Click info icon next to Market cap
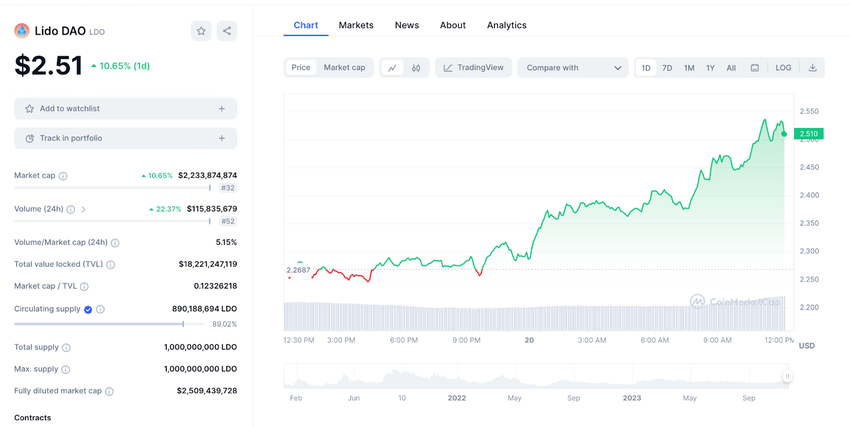This screenshot has height=427, width=850. pyautogui.click(x=63, y=176)
